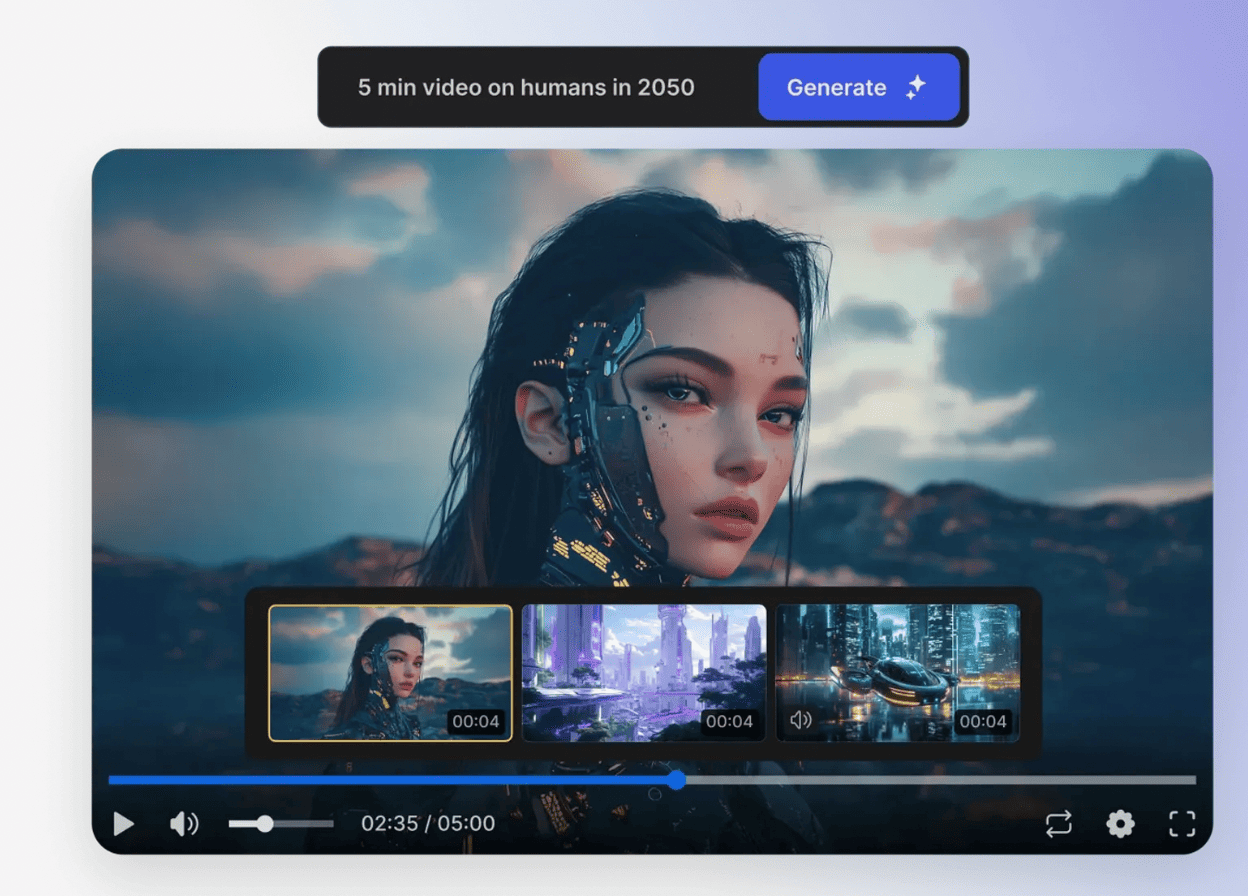
Task: Select the cyborg woman scene thumbnail
Action: (390, 673)
